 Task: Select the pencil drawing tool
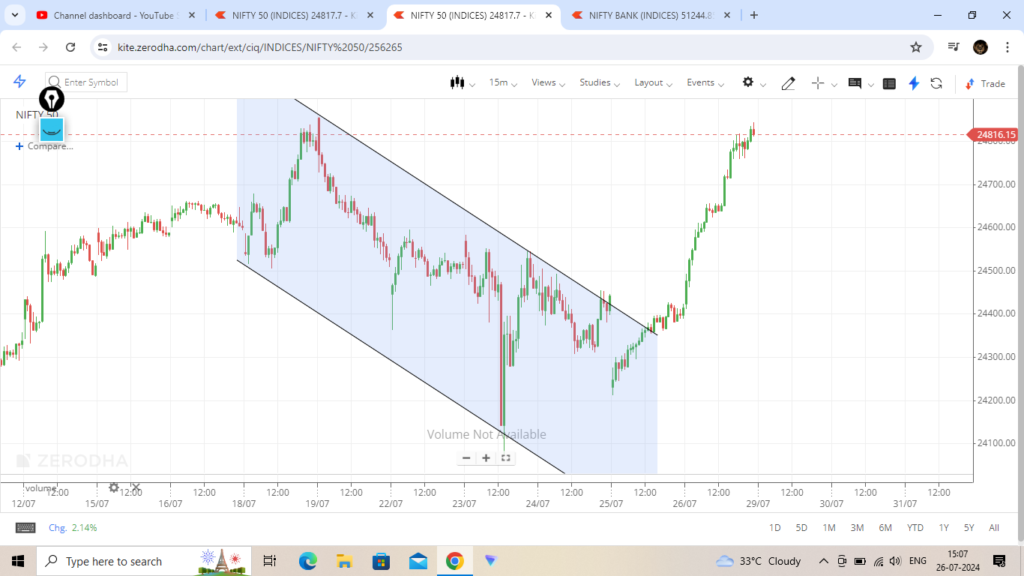click(788, 83)
